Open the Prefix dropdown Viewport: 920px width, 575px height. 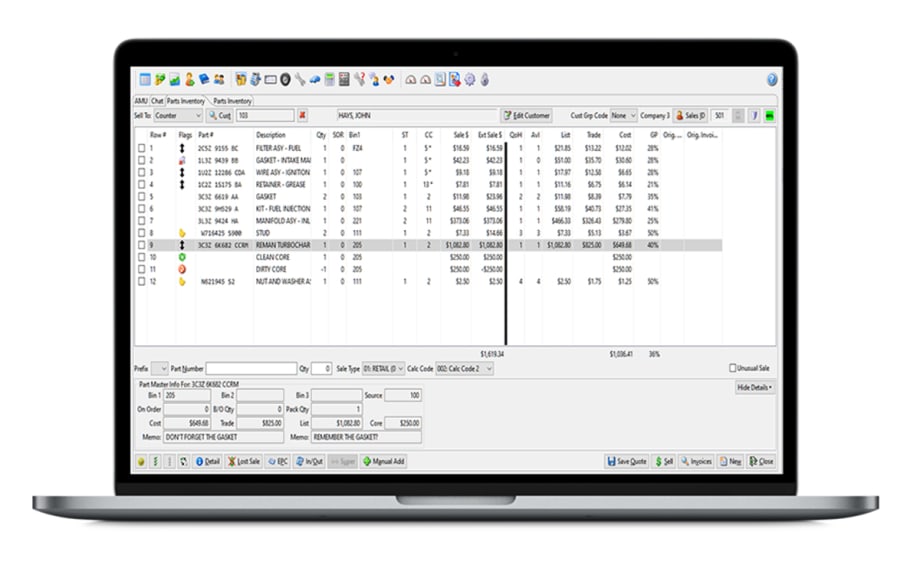click(x=160, y=368)
